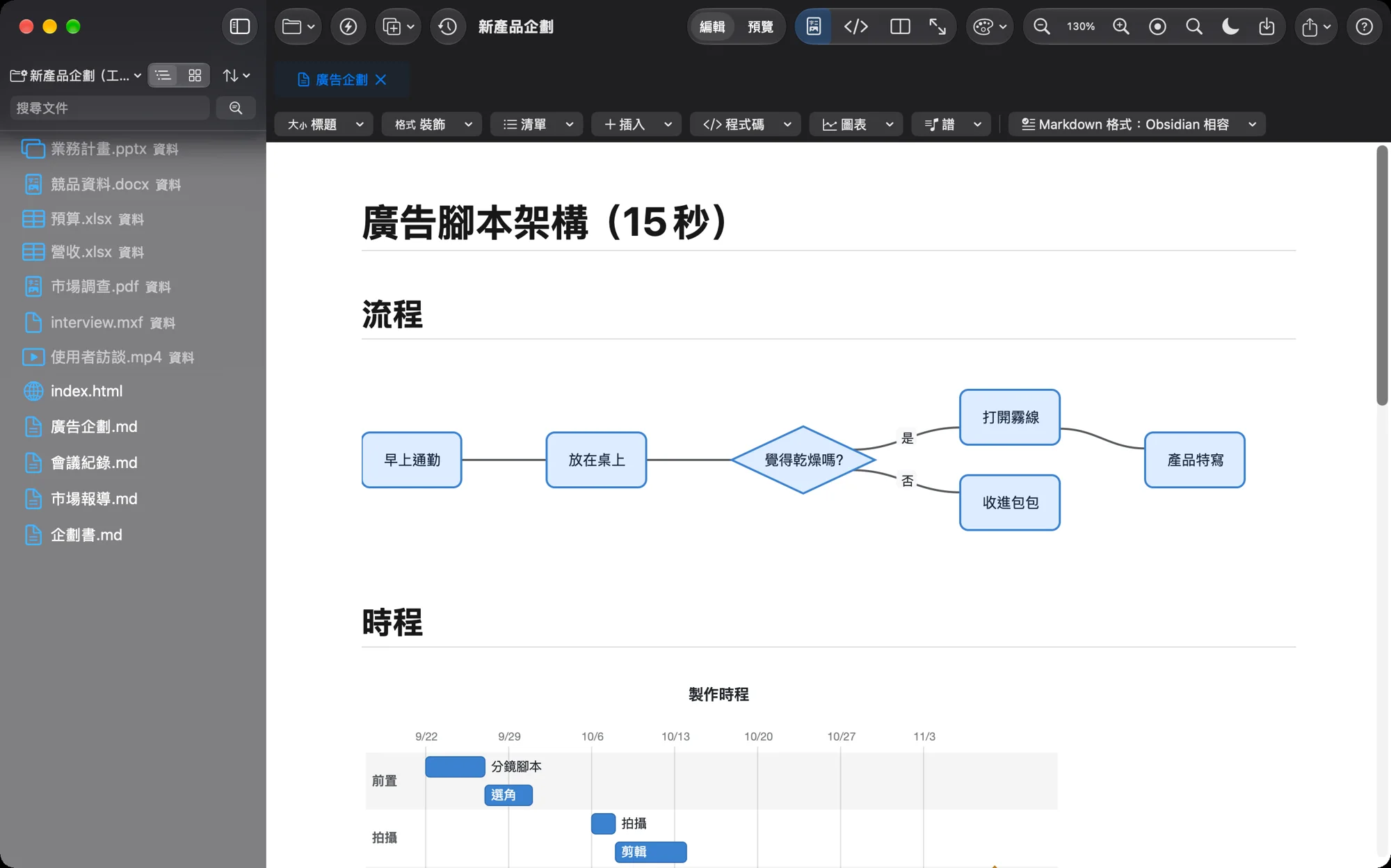Open Markdown 格式 Obsidian compatibility dropdown

click(x=1137, y=124)
